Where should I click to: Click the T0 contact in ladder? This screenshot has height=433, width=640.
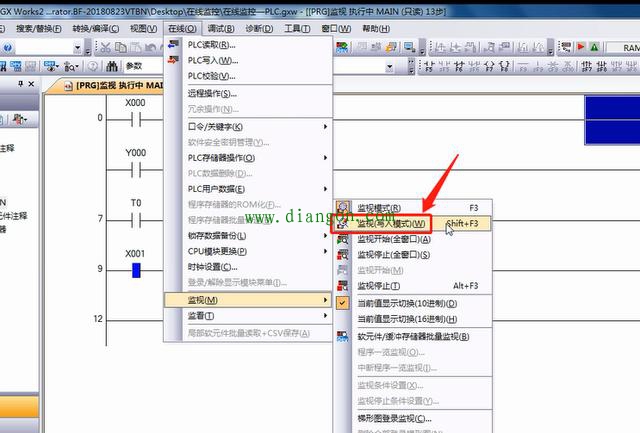point(136,220)
